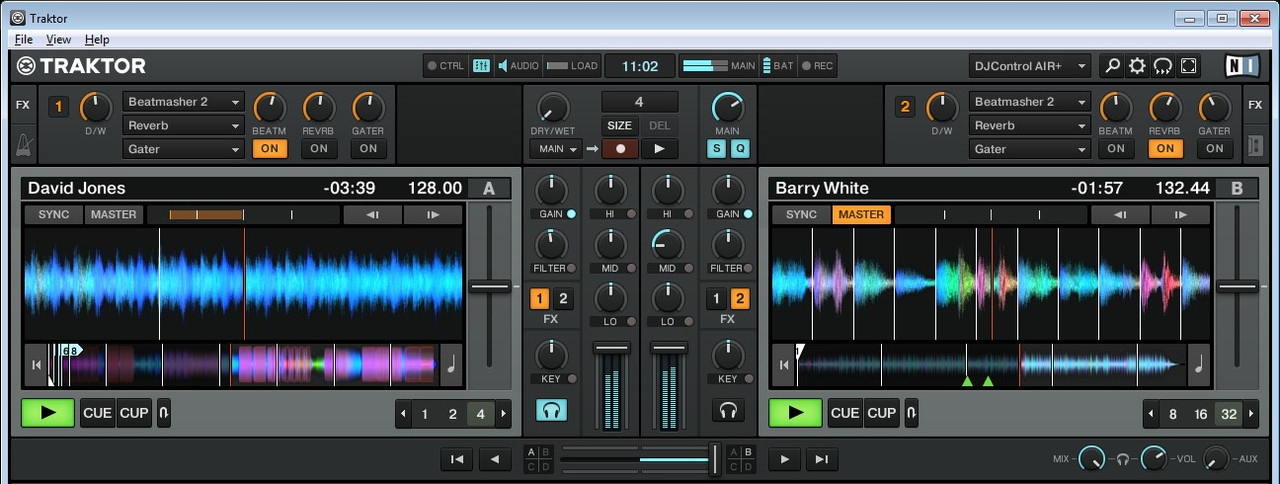
Task: Turn on GATER effect on FX unit 1
Action: pyautogui.click(x=368, y=149)
